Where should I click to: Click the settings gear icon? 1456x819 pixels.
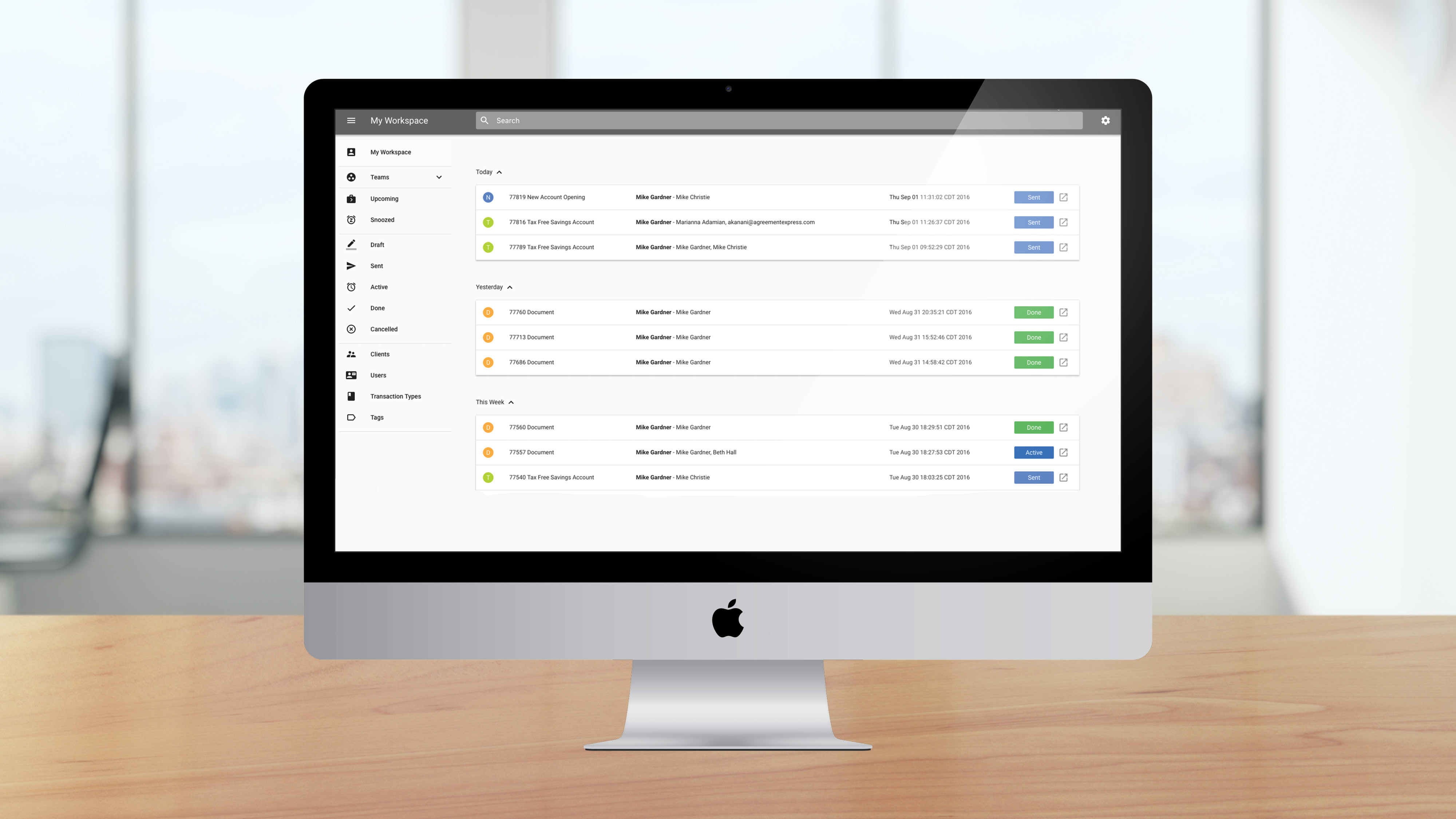pos(1105,120)
